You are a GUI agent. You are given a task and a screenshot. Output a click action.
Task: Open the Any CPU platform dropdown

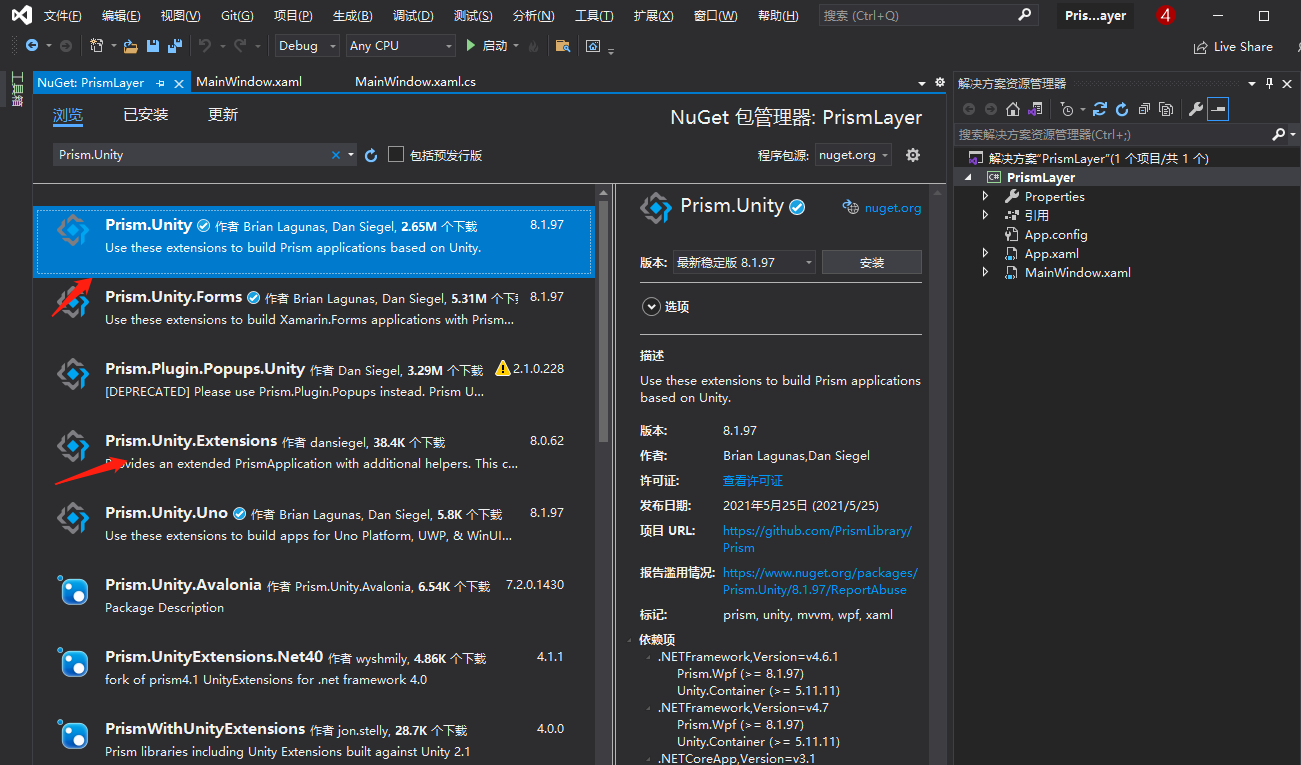pos(401,46)
